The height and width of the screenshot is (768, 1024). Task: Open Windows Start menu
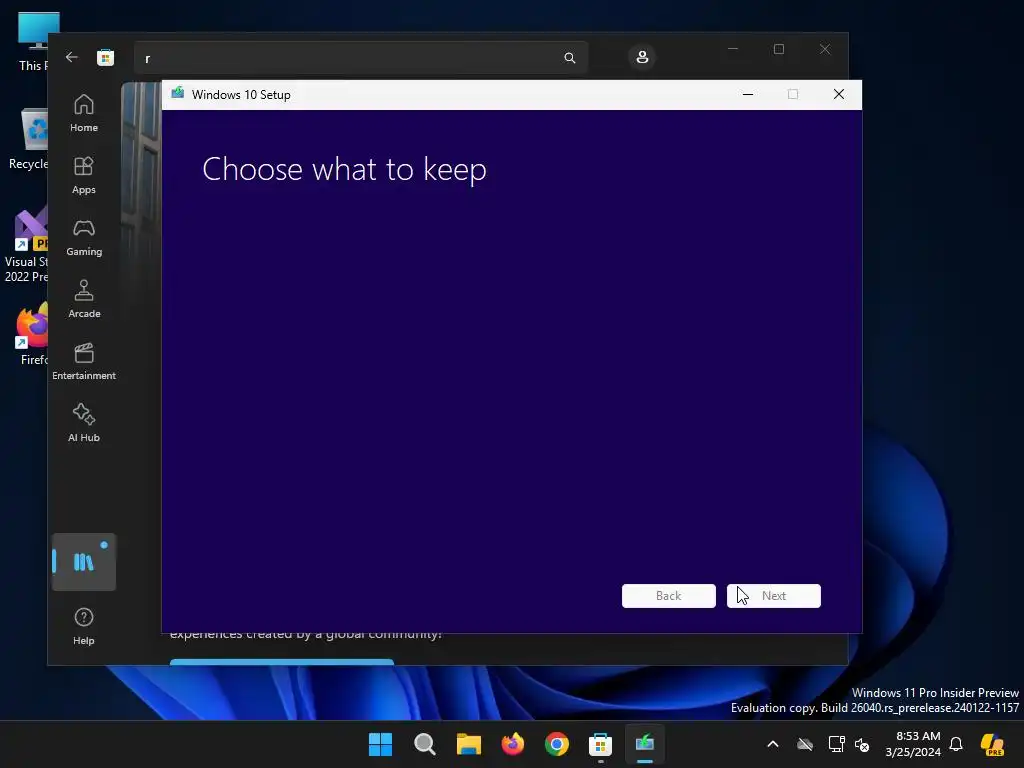(x=380, y=744)
